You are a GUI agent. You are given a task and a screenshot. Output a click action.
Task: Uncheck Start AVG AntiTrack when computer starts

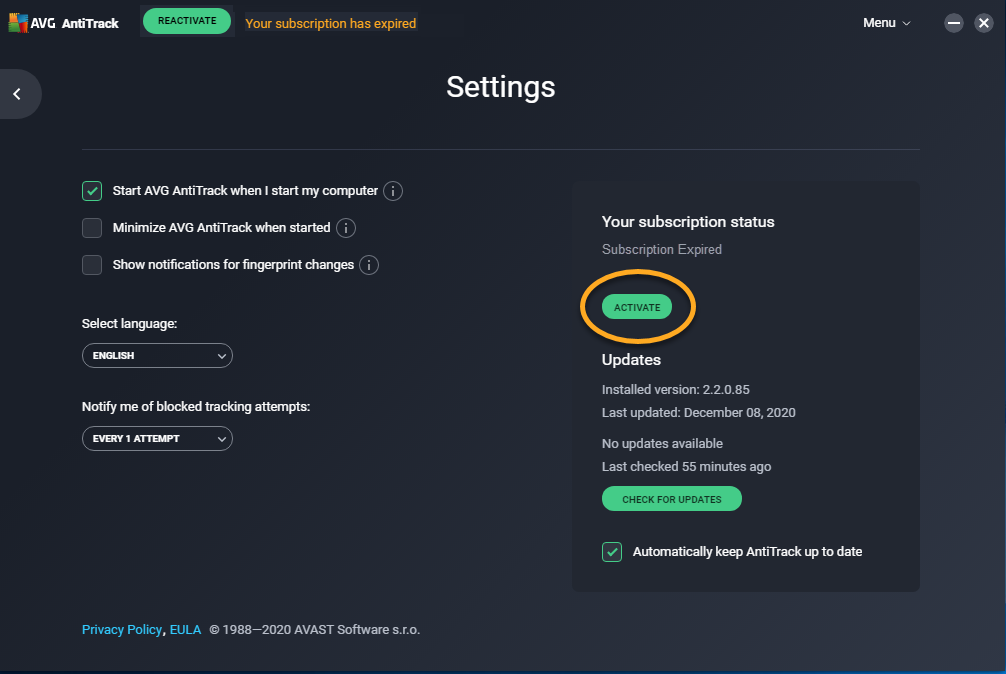92,191
